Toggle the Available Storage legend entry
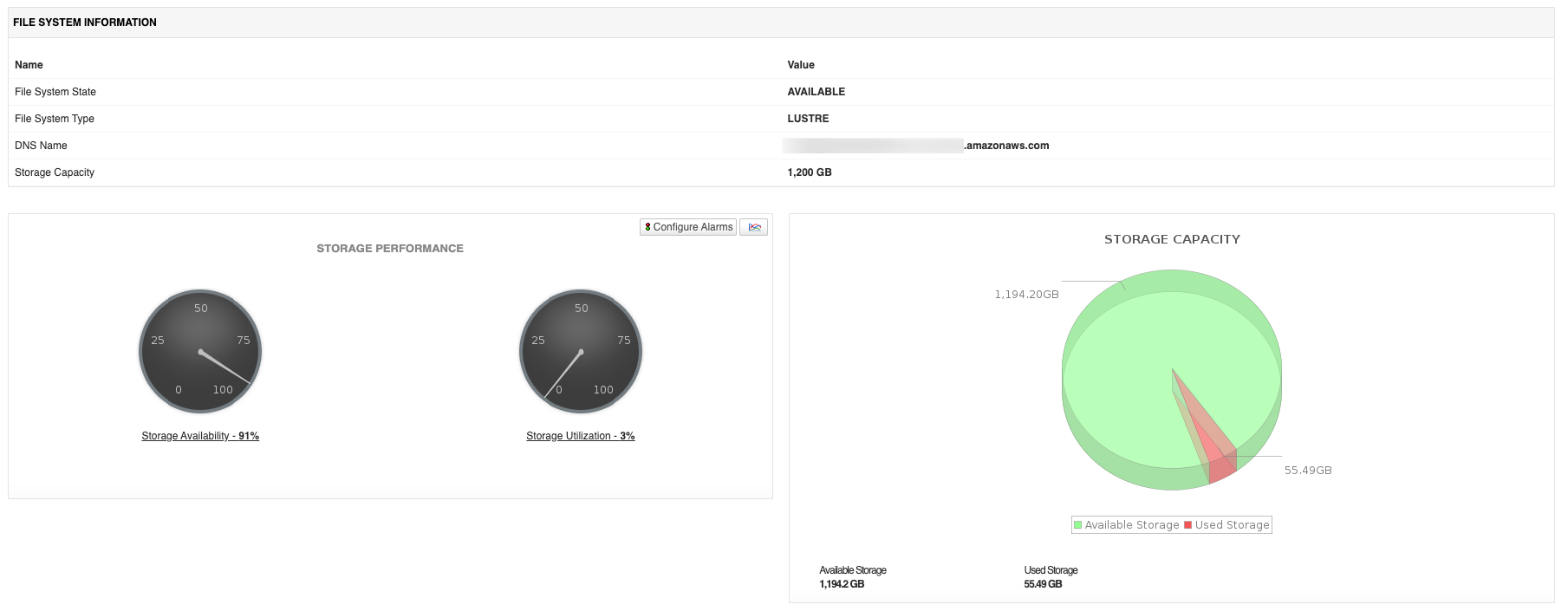 (x=1127, y=525)
